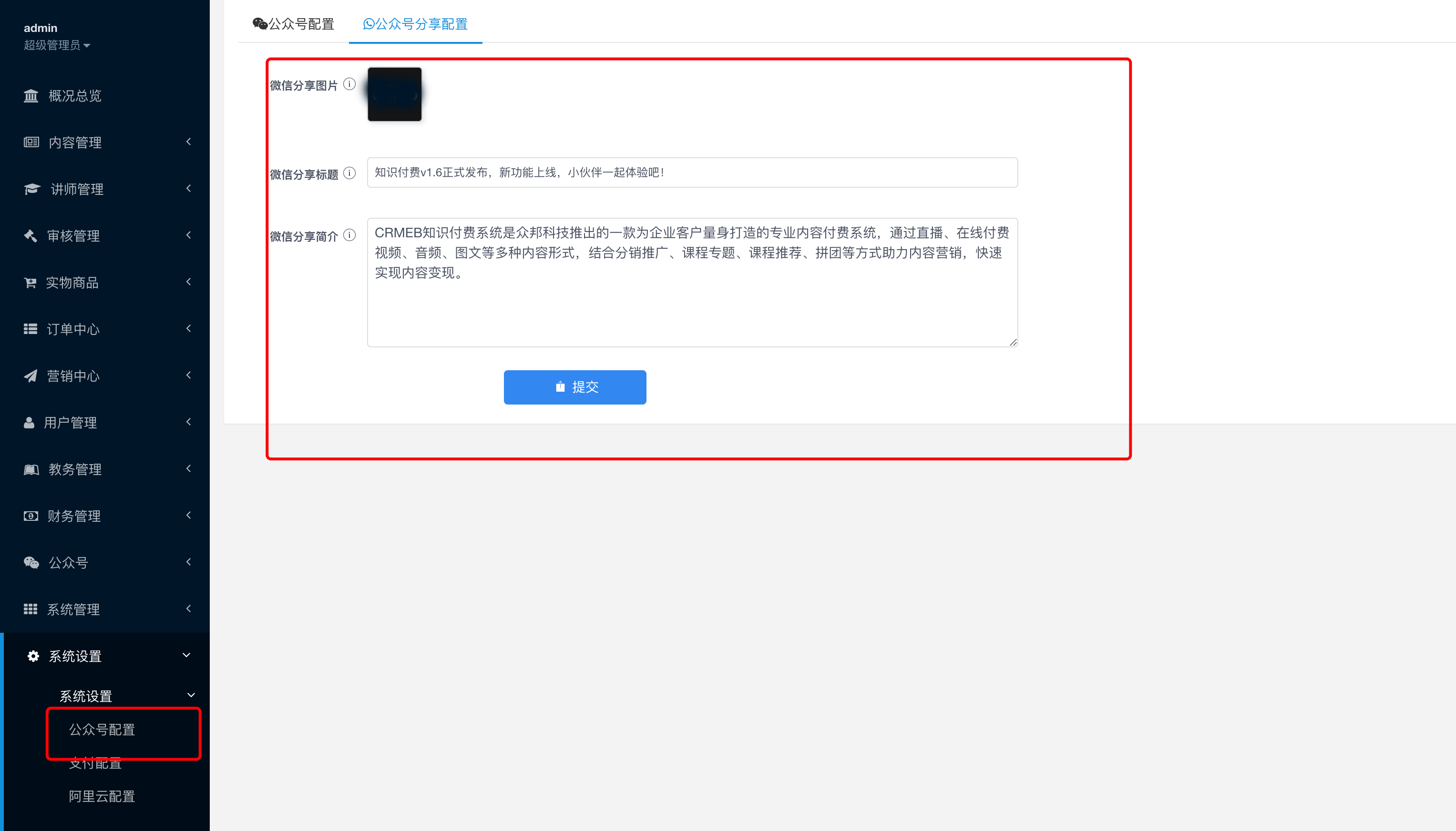Collapse the top-level 系统设置 chevron
This screenshot has width=1456, height=831.
[186, 655]
